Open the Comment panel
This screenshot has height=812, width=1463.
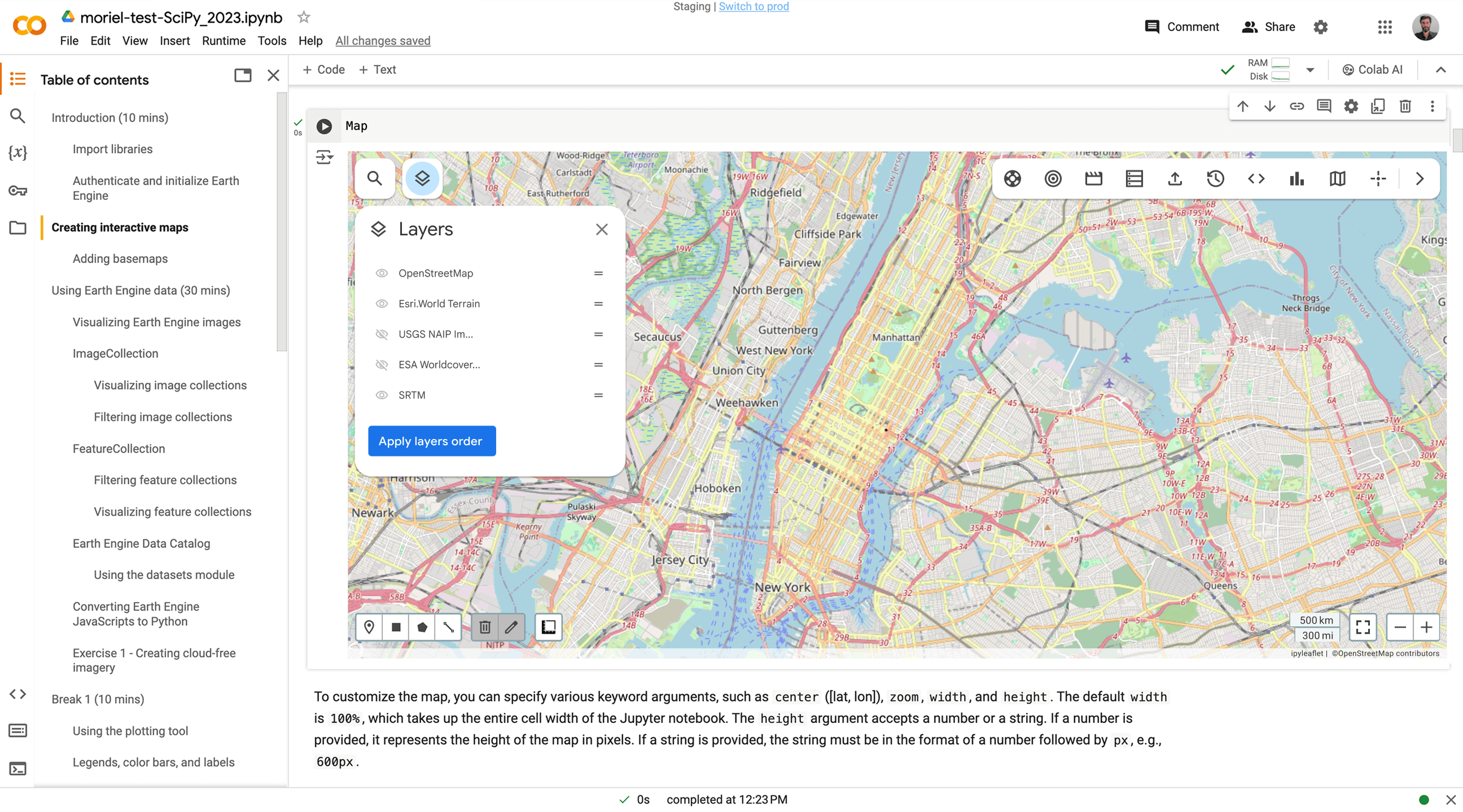click(x=1182, y=27)
